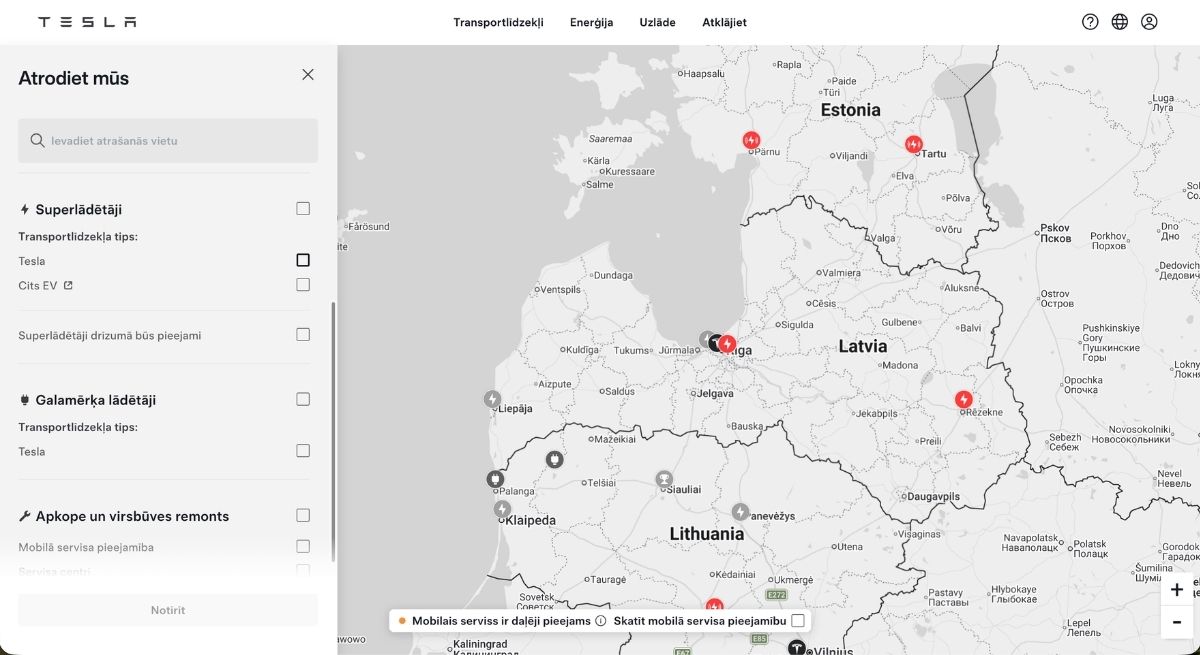Close the Atrodiet mūs panel

coord(308,75)
